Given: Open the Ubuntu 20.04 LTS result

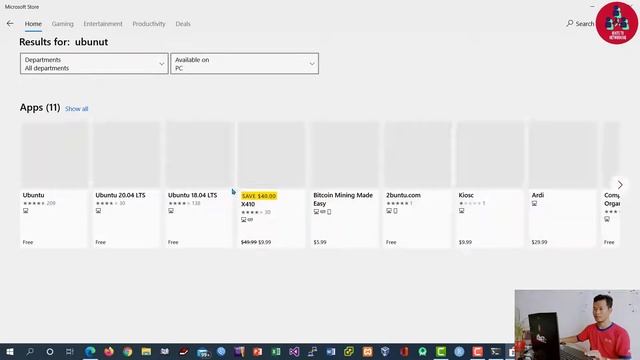Looking at the screenshot, I should [x=127, y=184].
